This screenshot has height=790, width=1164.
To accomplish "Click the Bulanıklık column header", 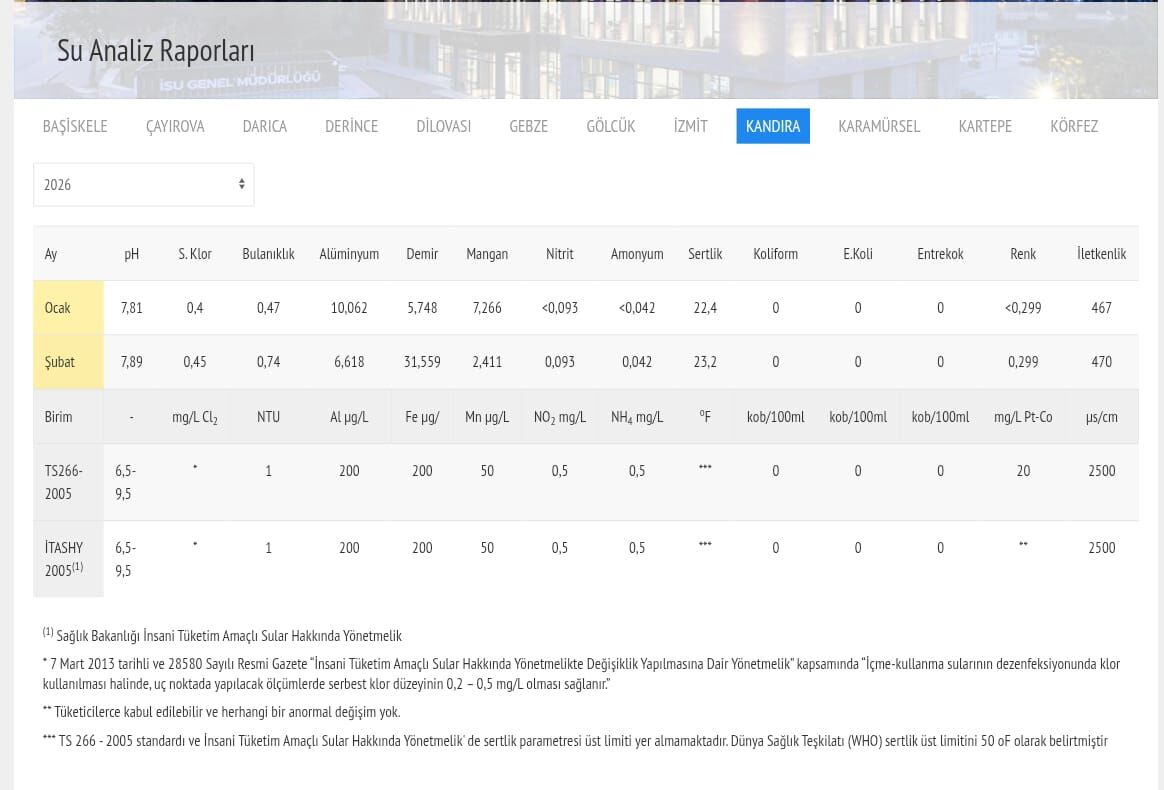I will pyautogui.click(x=268, y=254).
